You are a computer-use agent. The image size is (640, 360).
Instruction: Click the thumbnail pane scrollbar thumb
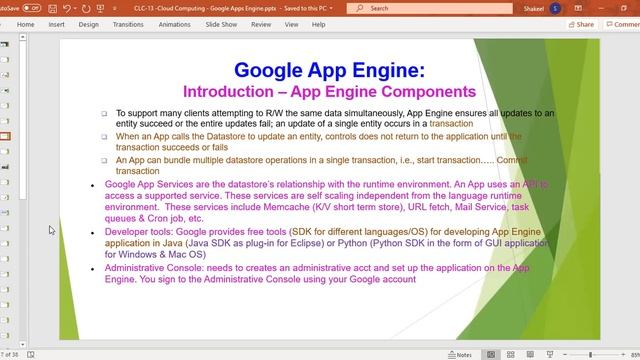pyautogui.click(x=22, y=120)
